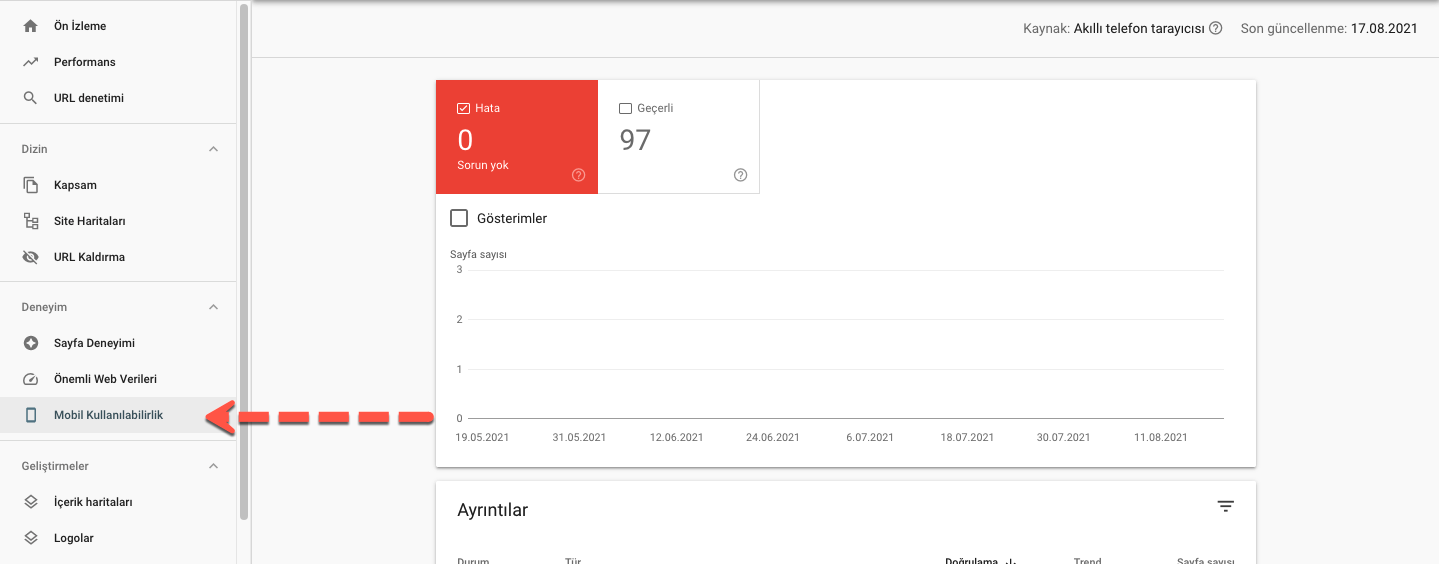The image size is (1439, 564).
Task: Click the layers icon beside İçerik haritaları
Action: point(30,502)
